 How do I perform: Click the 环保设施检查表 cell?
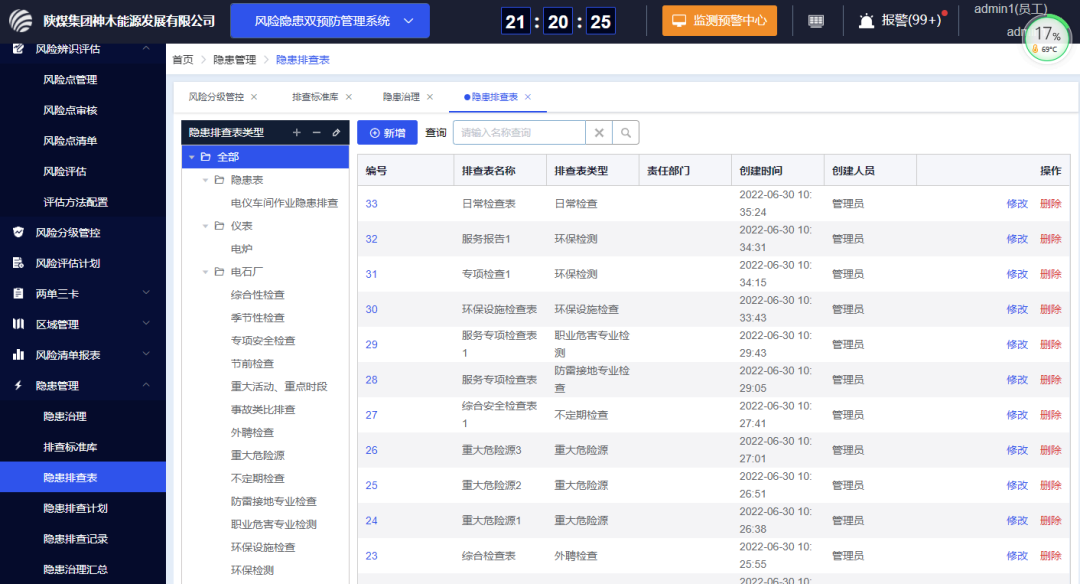coord(499,309)
